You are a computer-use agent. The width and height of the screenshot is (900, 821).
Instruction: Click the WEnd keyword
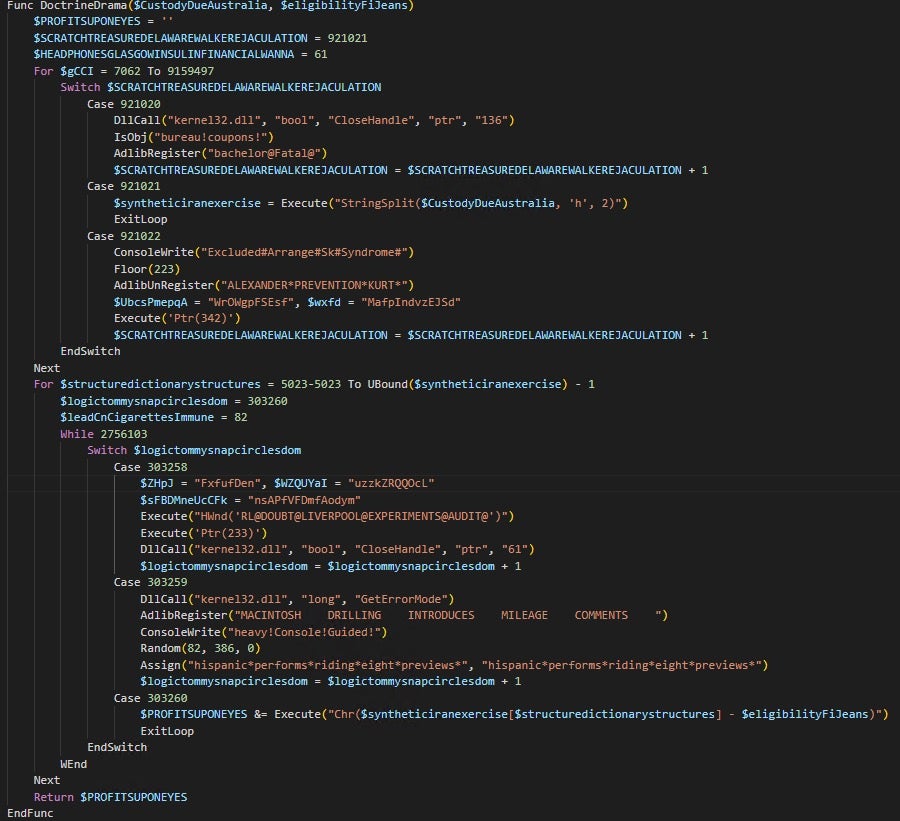[x=74, y=763]
